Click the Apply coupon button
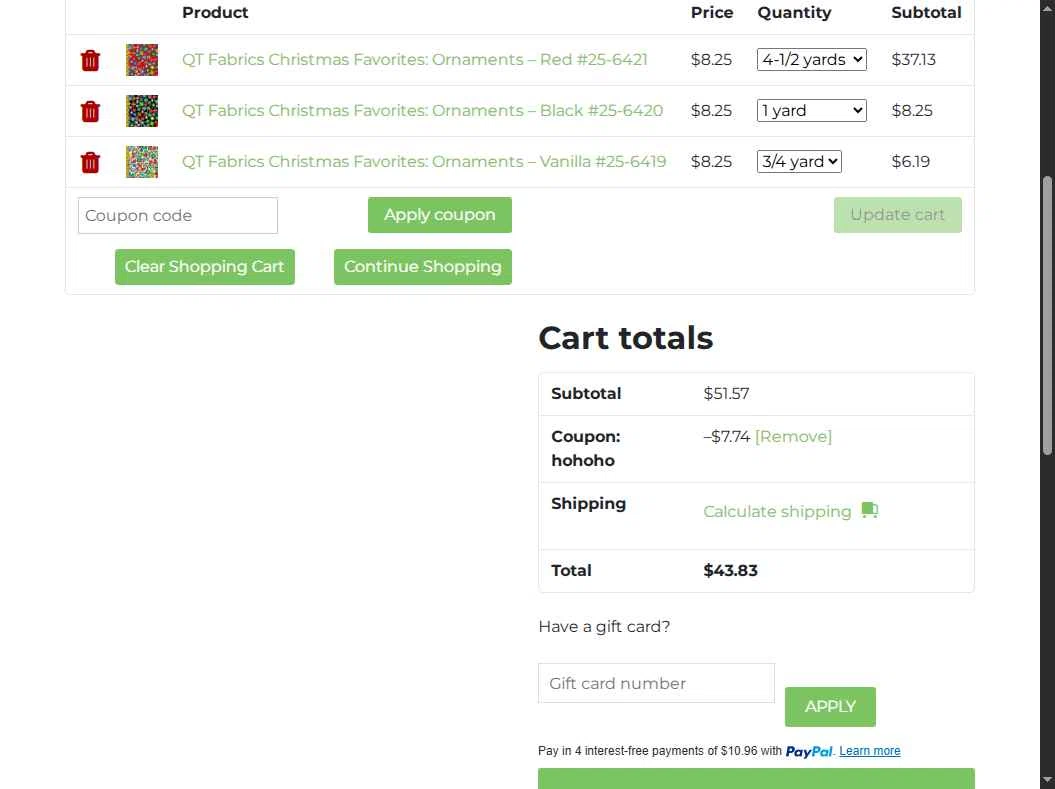The image size is (1055, 789). point(440,215)
